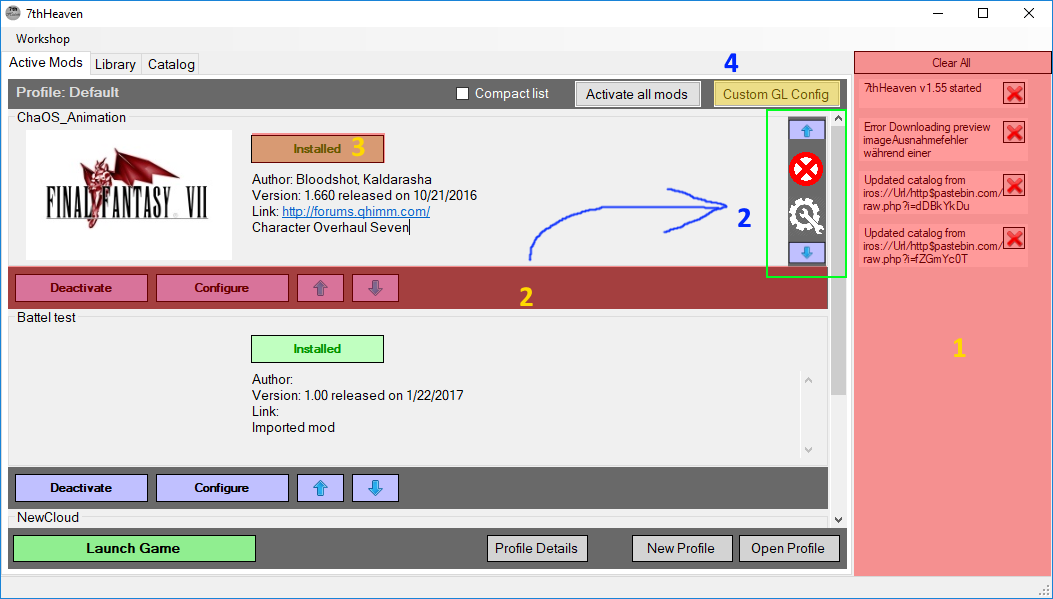Click 'Author: Bloodshot, Kaldarasha' text
The image size is (1053, 599).
[342, 179]
